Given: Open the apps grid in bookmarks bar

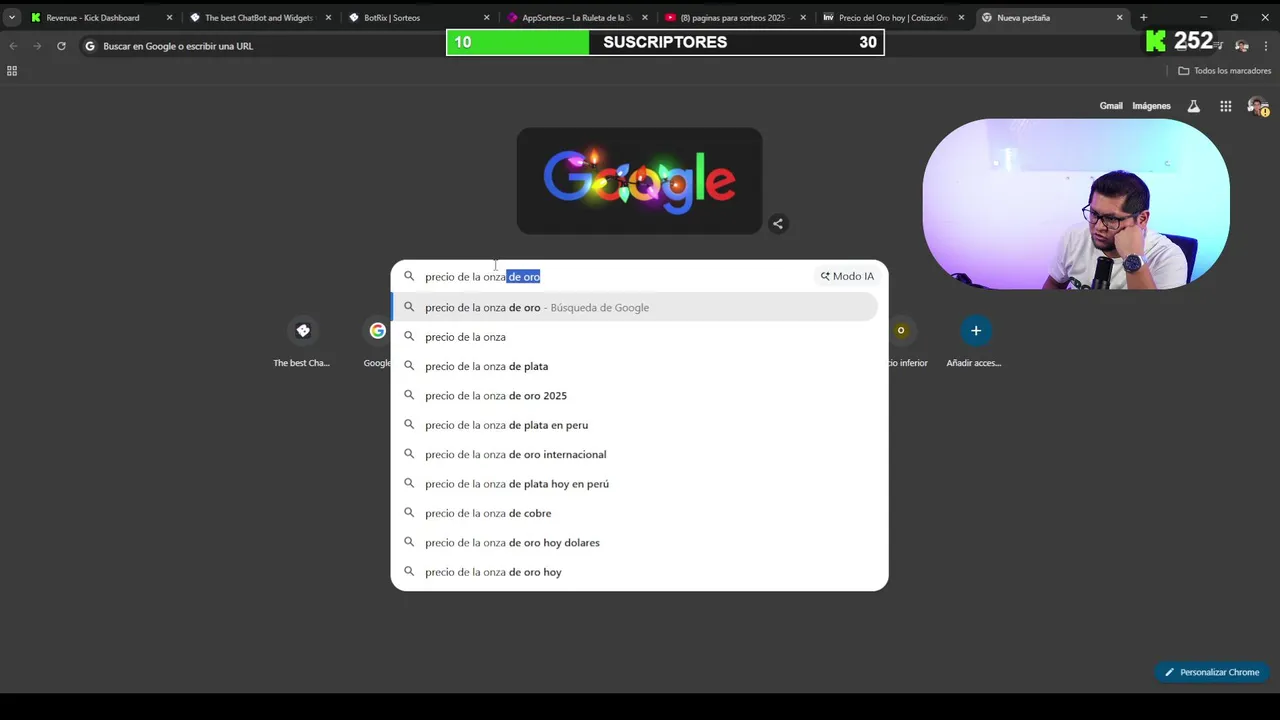Looking at the screenshot, I should coord(12,71).
